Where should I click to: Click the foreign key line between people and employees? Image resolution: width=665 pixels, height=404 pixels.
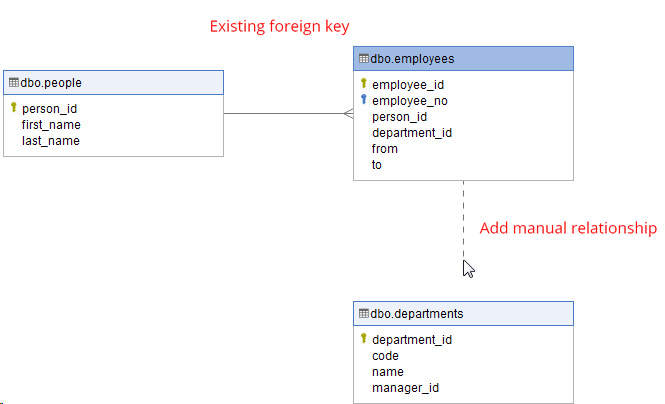tap(285, 114)
